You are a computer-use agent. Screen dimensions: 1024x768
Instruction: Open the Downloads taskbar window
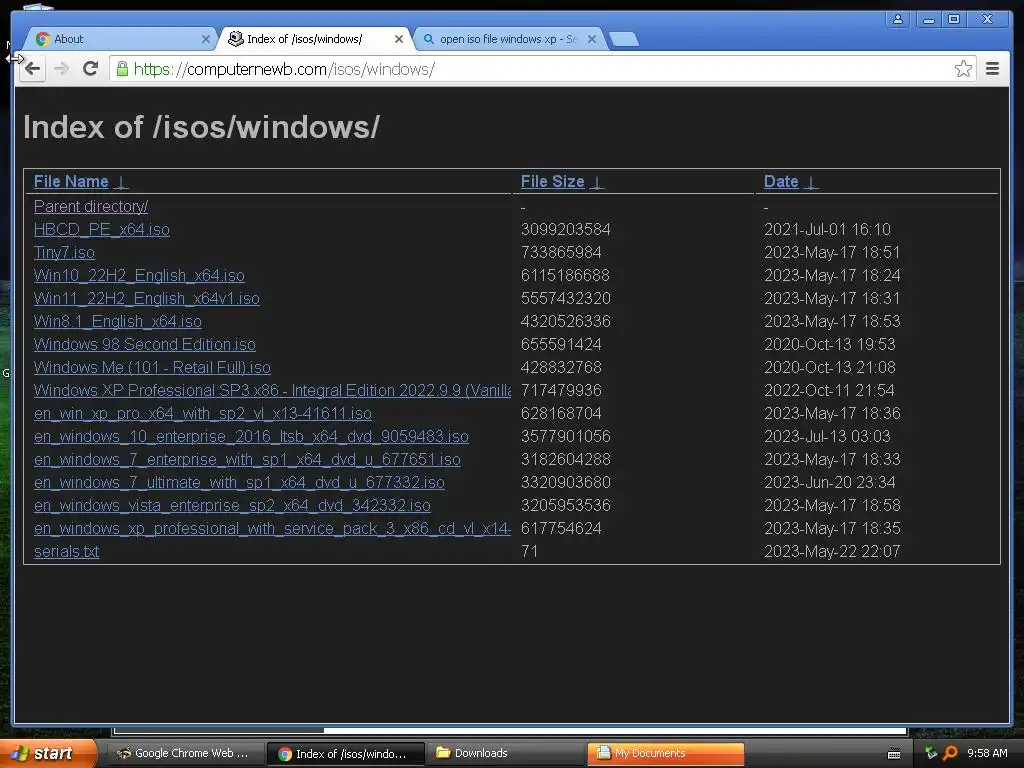(x=504, y=753)
